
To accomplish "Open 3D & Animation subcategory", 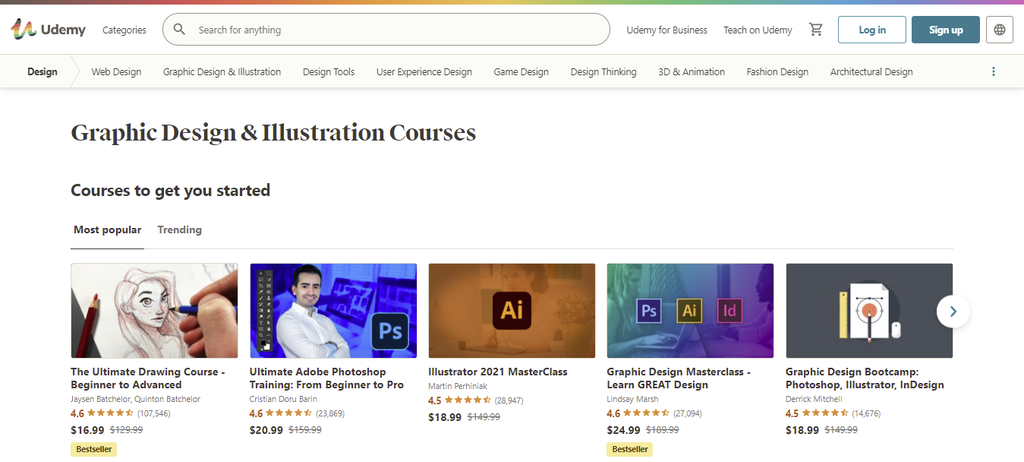I will (692, 72).
